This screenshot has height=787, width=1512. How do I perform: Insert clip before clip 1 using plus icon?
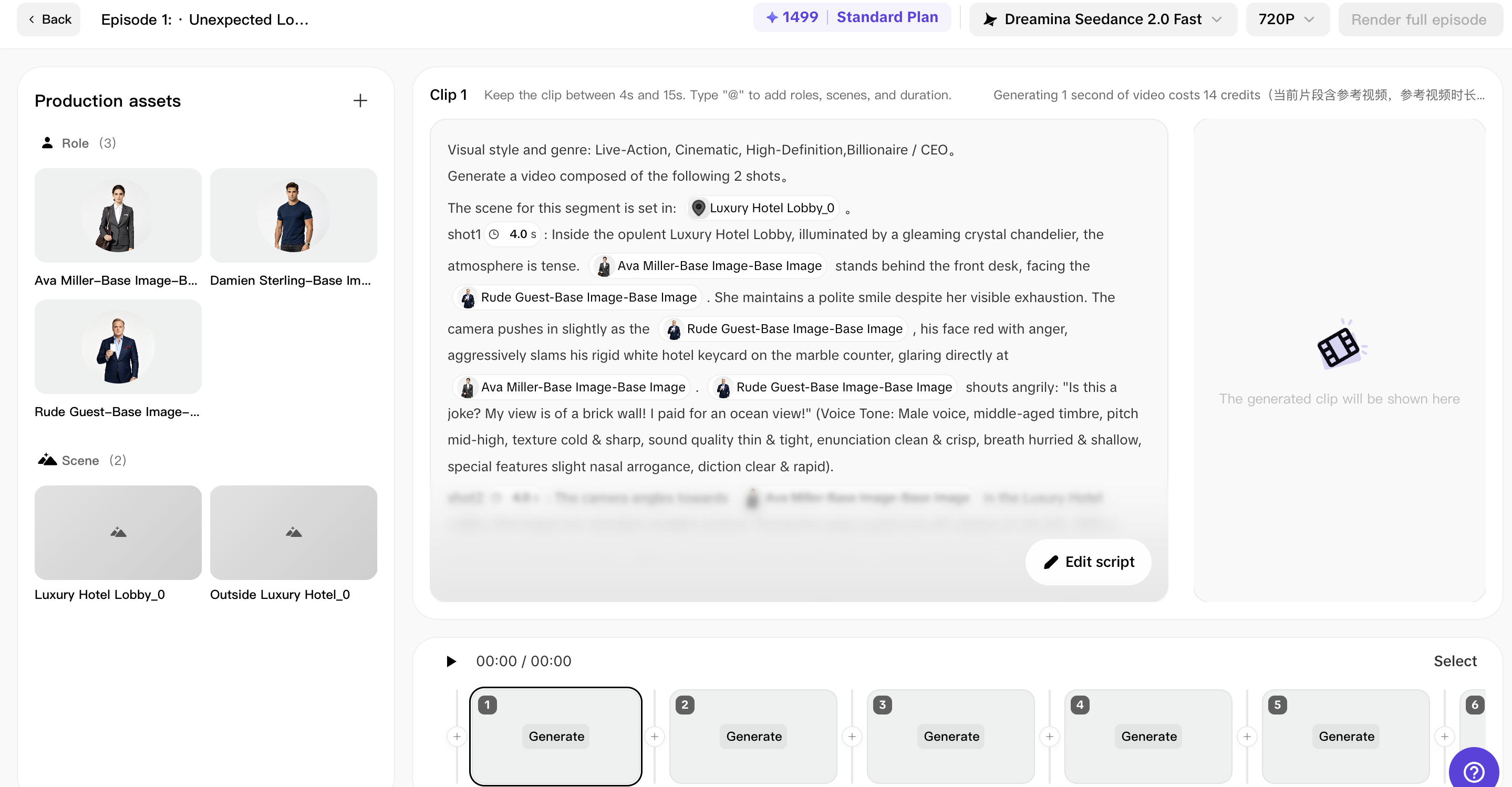coord(457,736)
